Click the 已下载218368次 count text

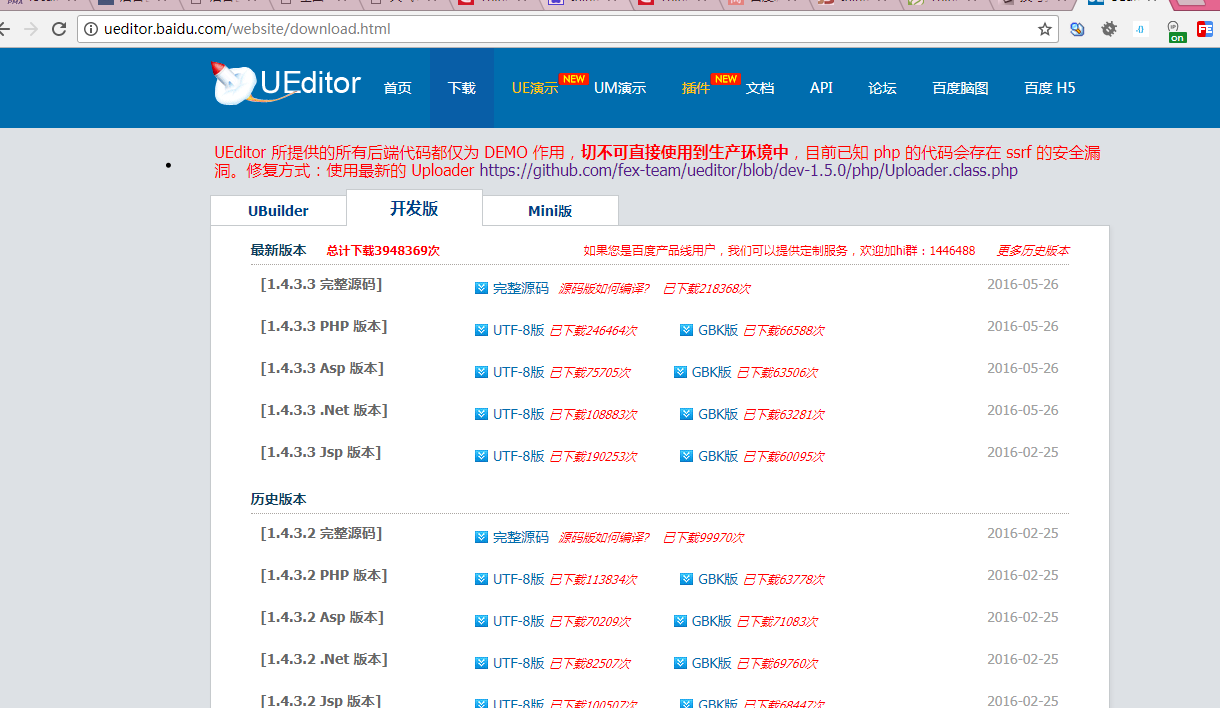point(707,288)
